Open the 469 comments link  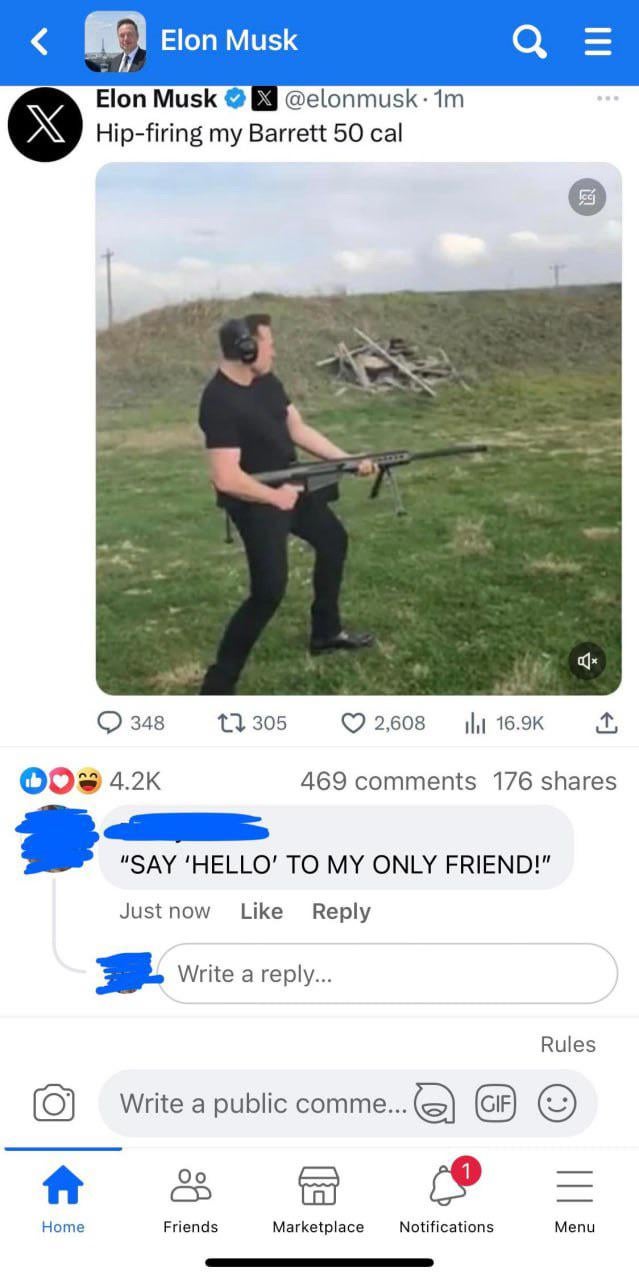(x=388, y=781)
